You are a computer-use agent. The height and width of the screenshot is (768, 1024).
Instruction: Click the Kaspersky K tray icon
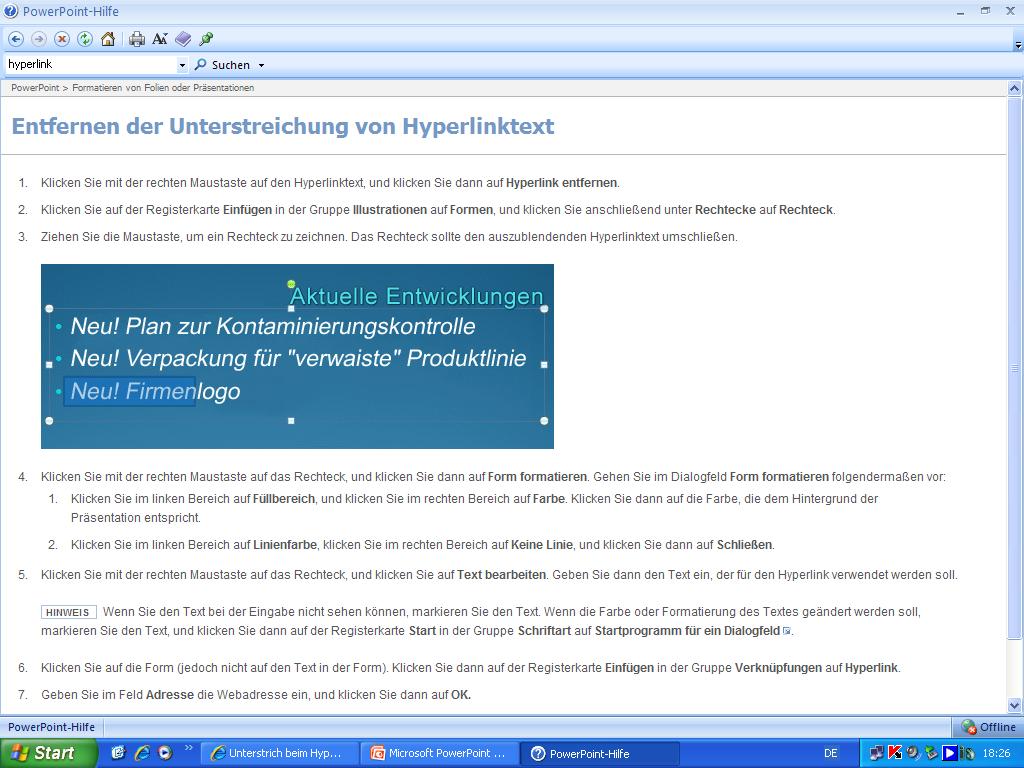pos(895,753)
